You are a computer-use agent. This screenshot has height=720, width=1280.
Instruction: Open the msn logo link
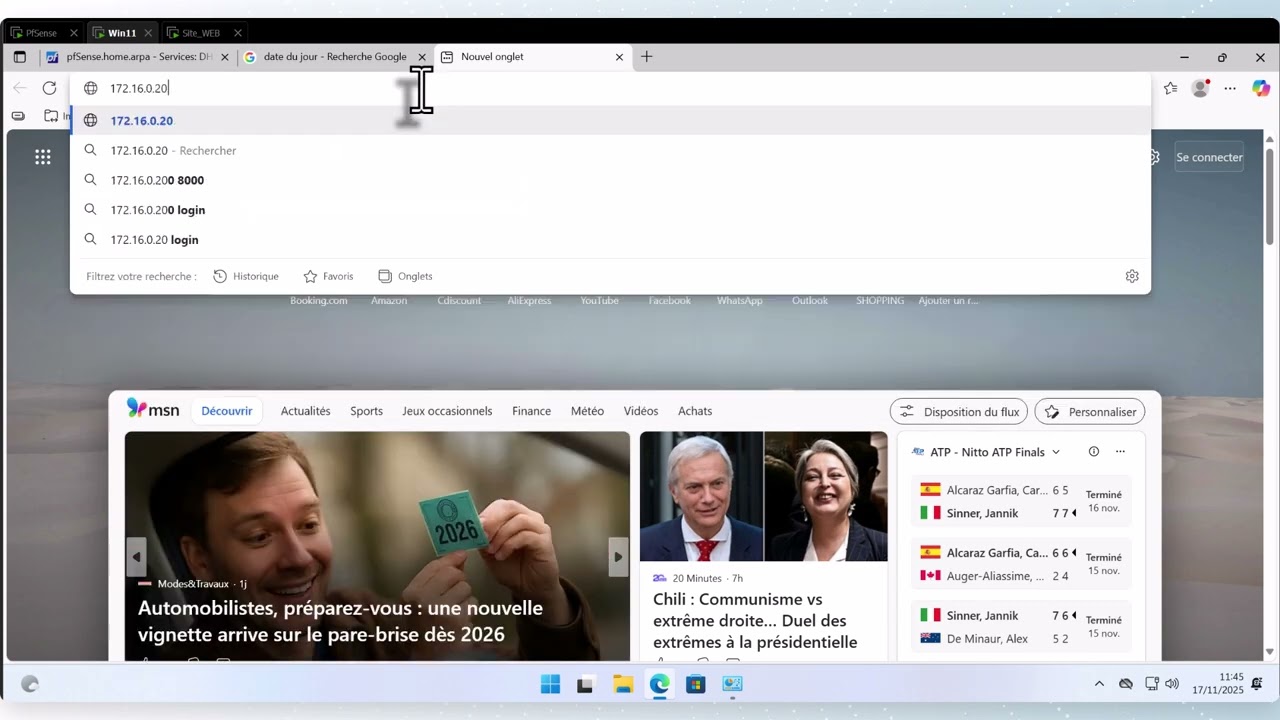pyautogui.click(x=153, y=410)
